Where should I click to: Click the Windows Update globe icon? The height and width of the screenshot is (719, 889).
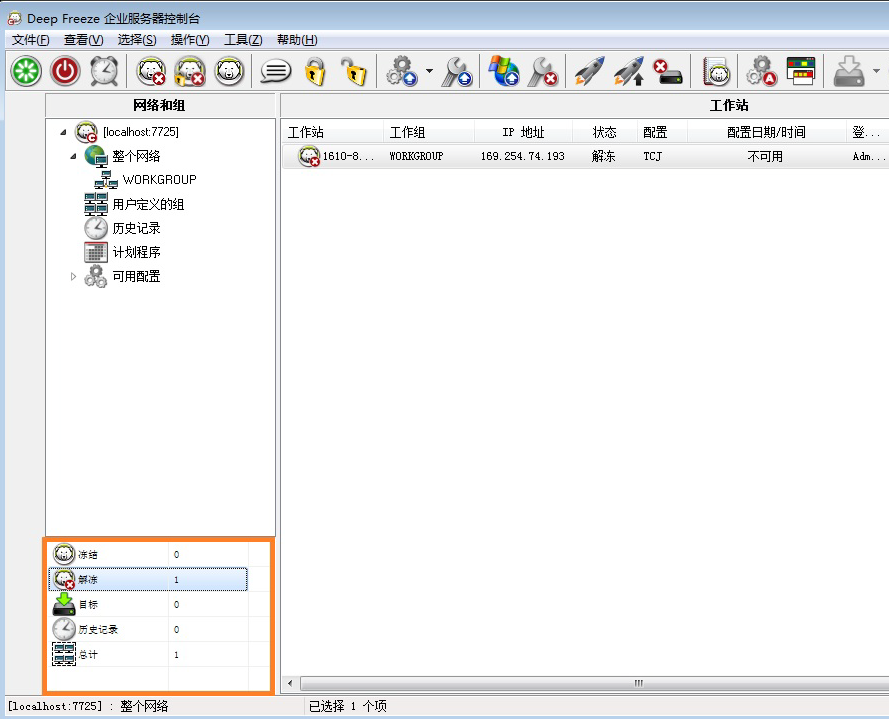point(504,71)
